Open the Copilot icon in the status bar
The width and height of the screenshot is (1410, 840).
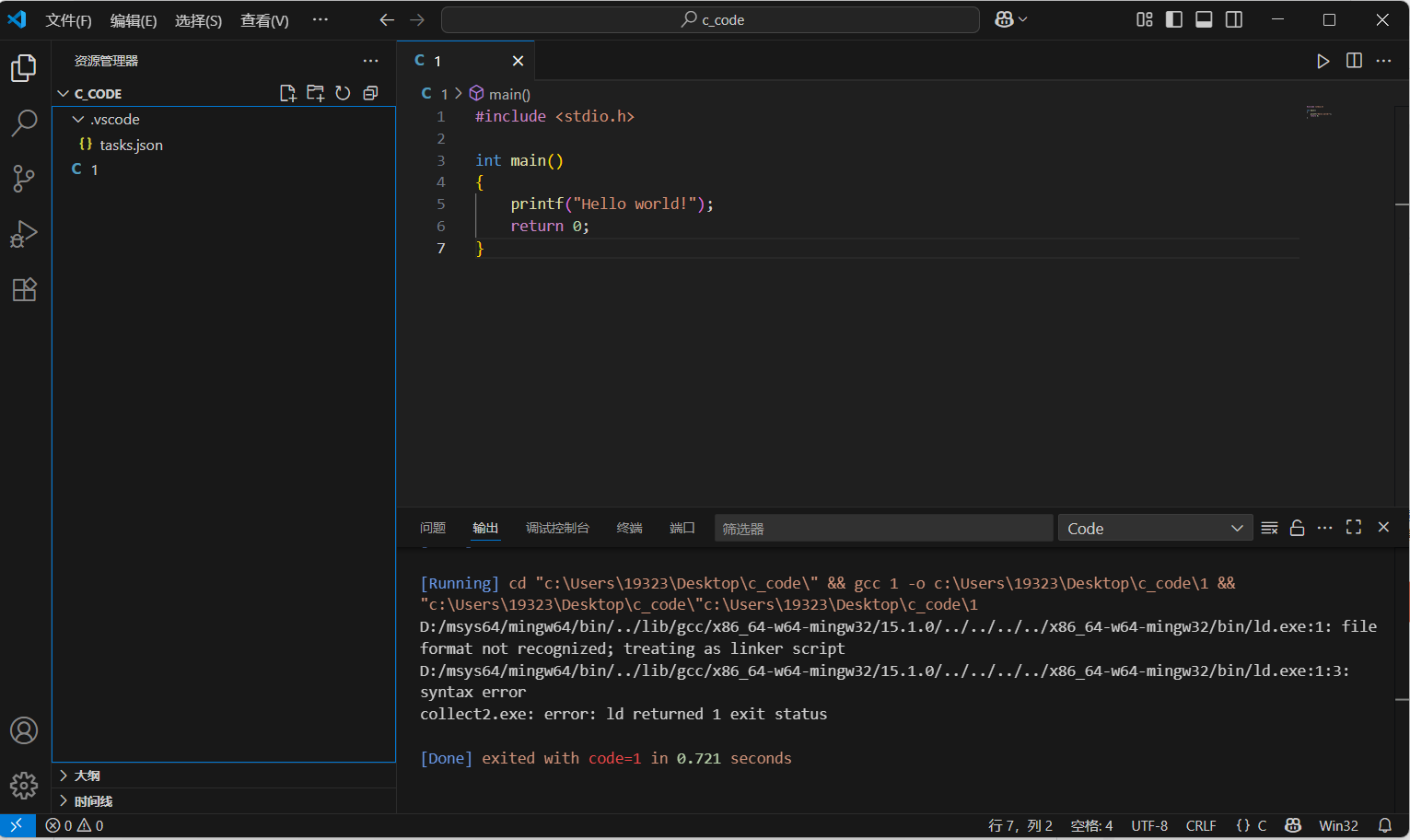[x=1292, y=825]
